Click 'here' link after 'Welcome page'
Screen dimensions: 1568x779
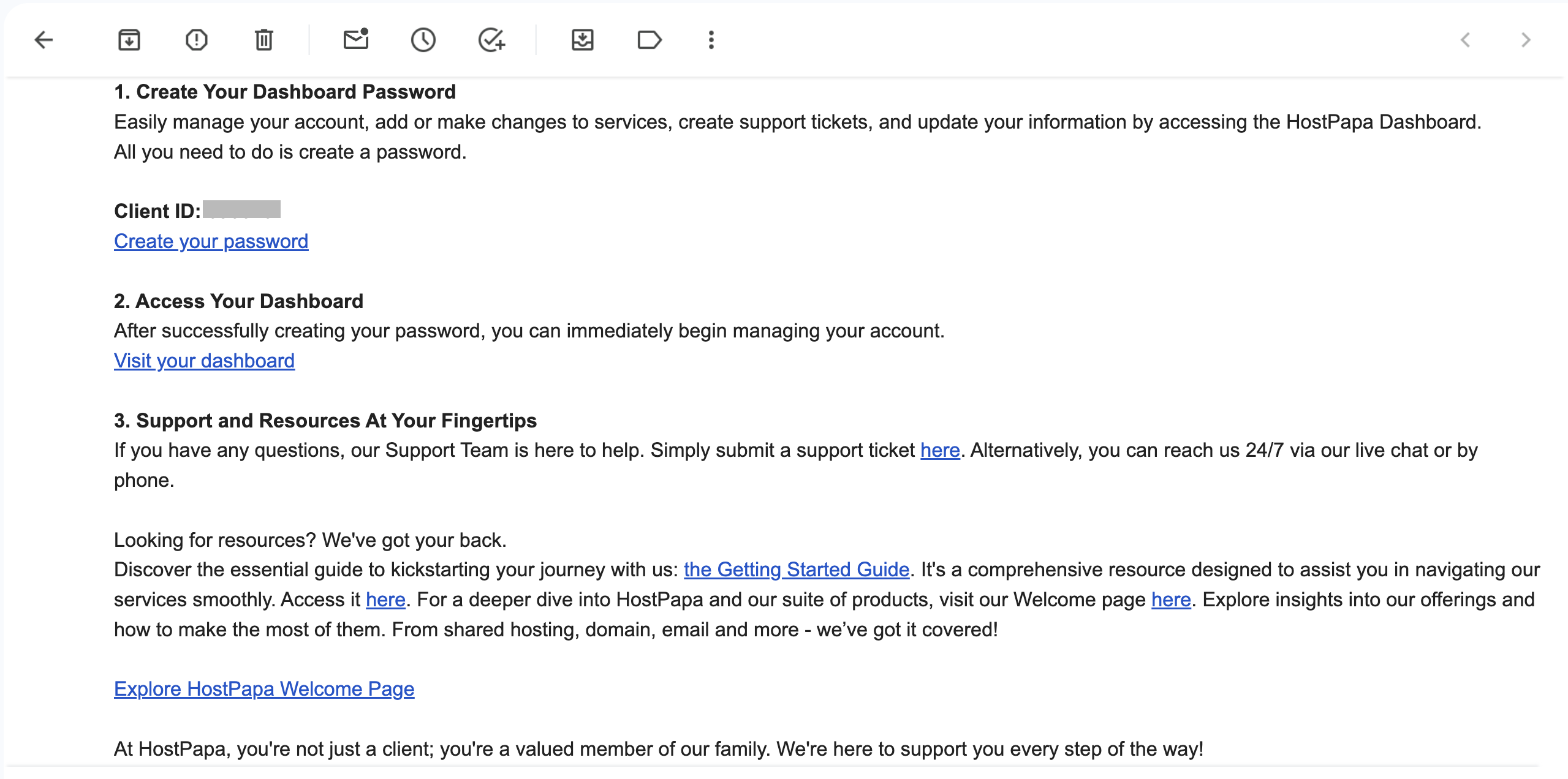tap(1171, 600)
